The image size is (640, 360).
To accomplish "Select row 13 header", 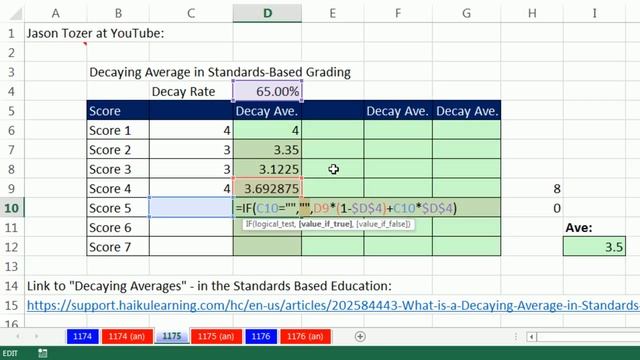I will [11, 267].
